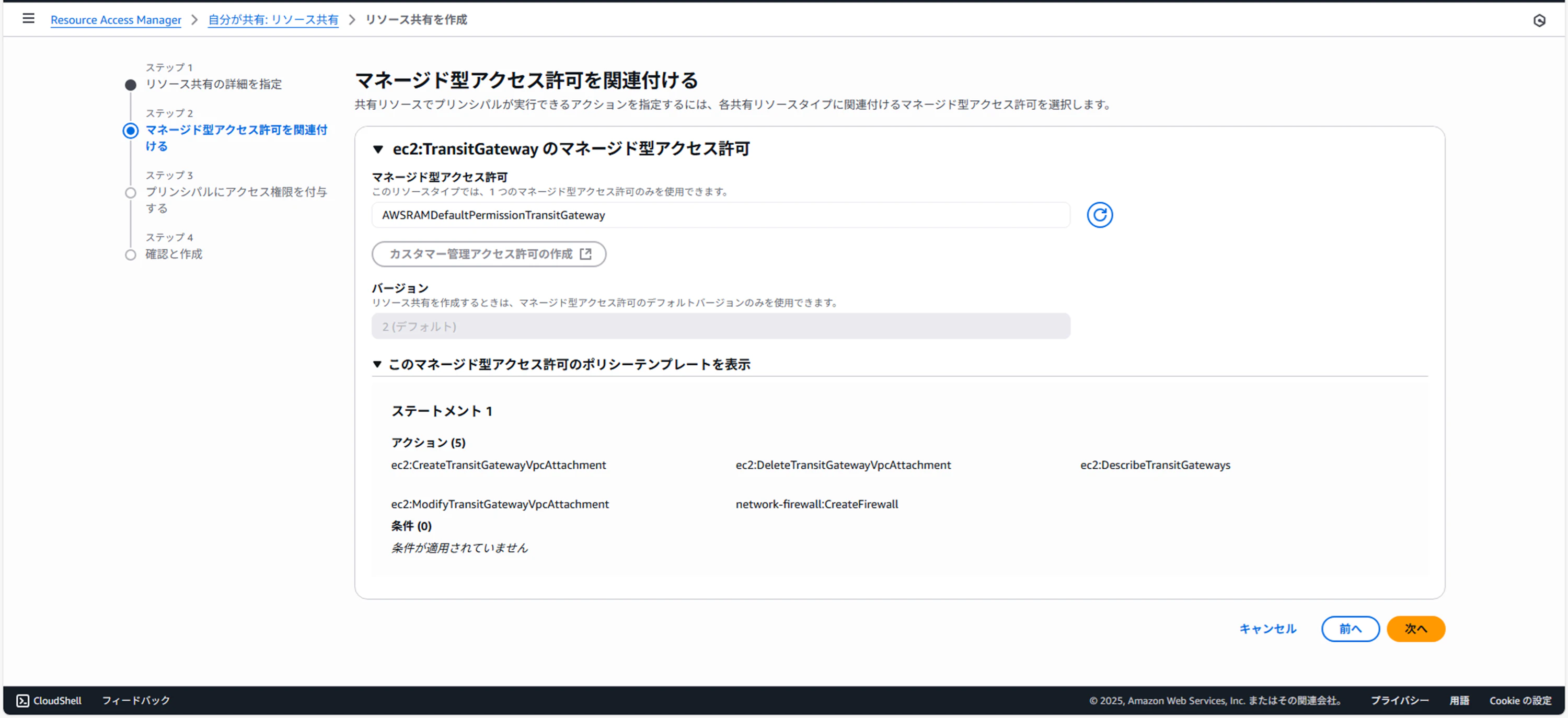Click ec2:ModifyTransitGatewayVpcAttachment action text
The width and height of the screenshot is (1568, 718).
pos(500,504)
